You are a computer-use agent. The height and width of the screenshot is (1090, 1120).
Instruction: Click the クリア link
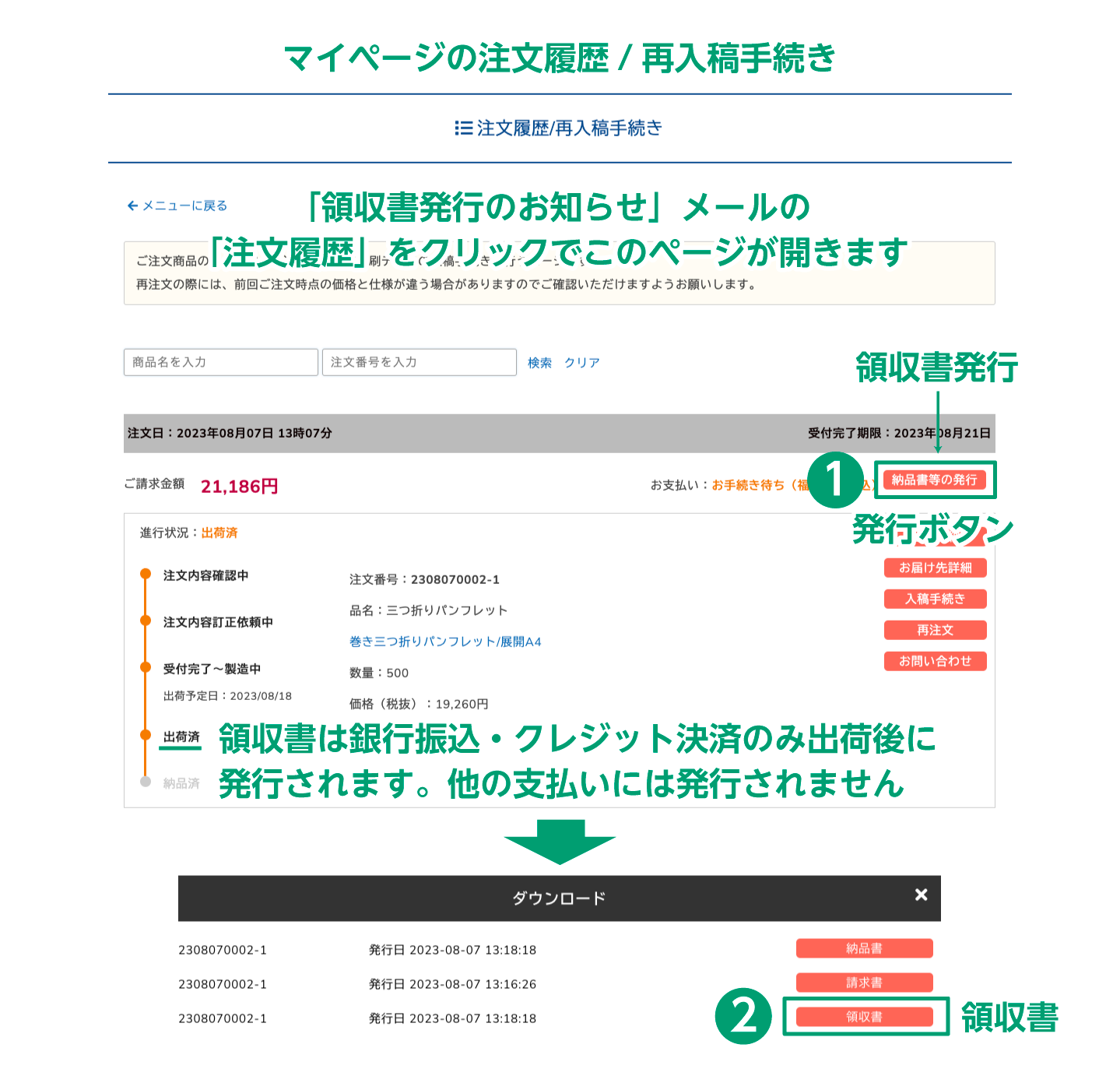582,363
